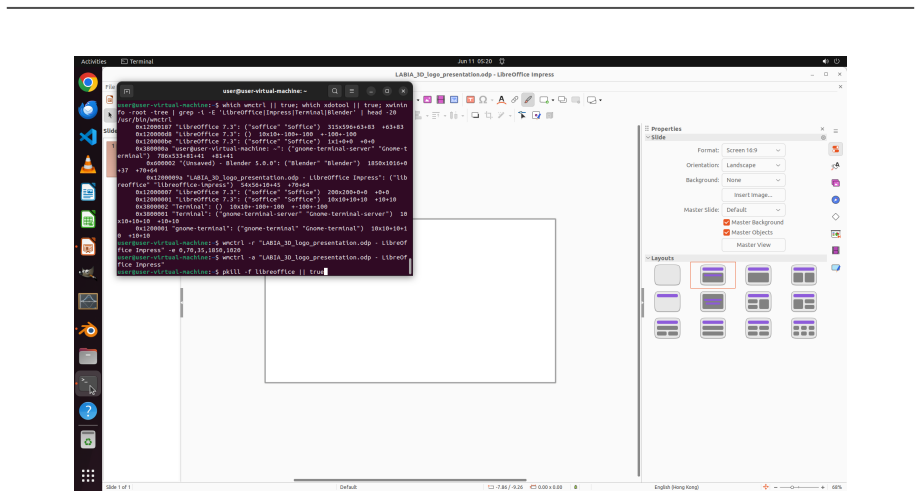Click Insert Text Box icon in Impress
This screenshot has width=921, height=497.
pos(470,100)
